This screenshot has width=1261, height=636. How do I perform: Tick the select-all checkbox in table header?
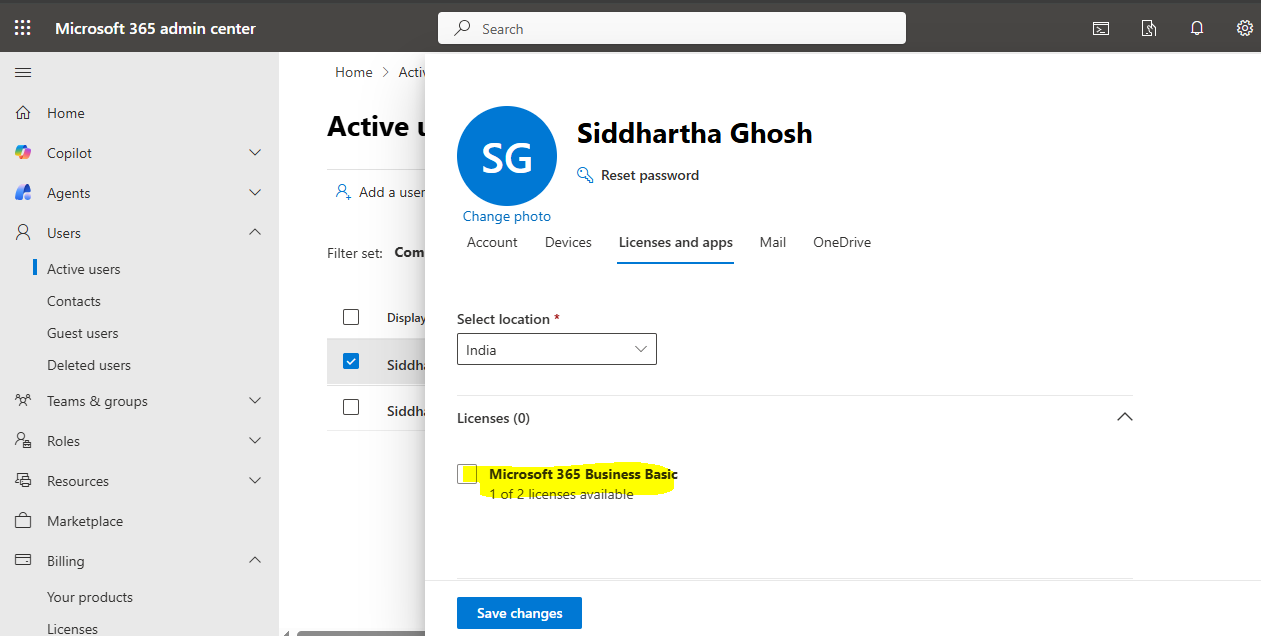(351, 317)
